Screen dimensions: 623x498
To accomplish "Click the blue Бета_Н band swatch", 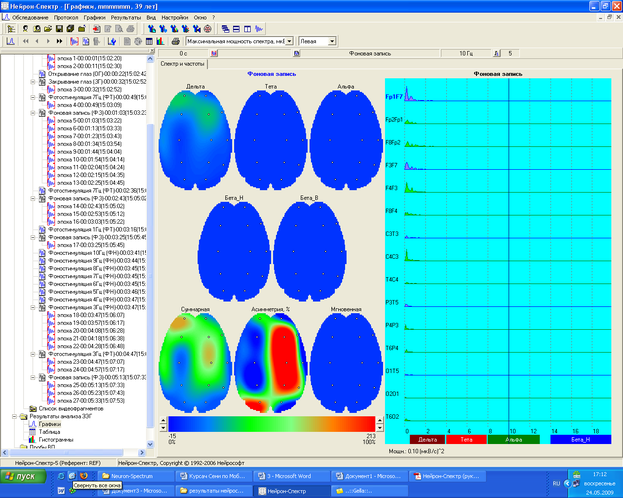I will [x=580, y=440].
